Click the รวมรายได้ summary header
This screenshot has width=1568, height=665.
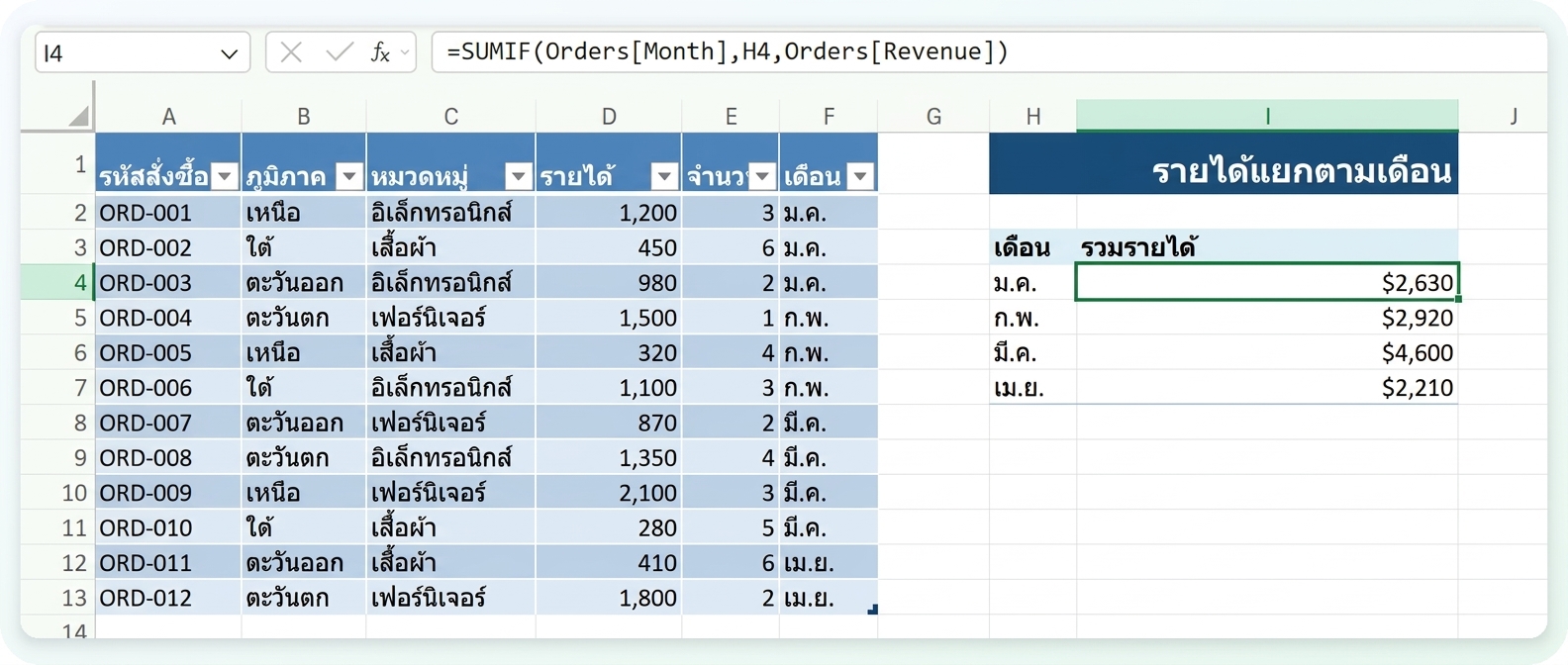click(x=1267, y=247)
